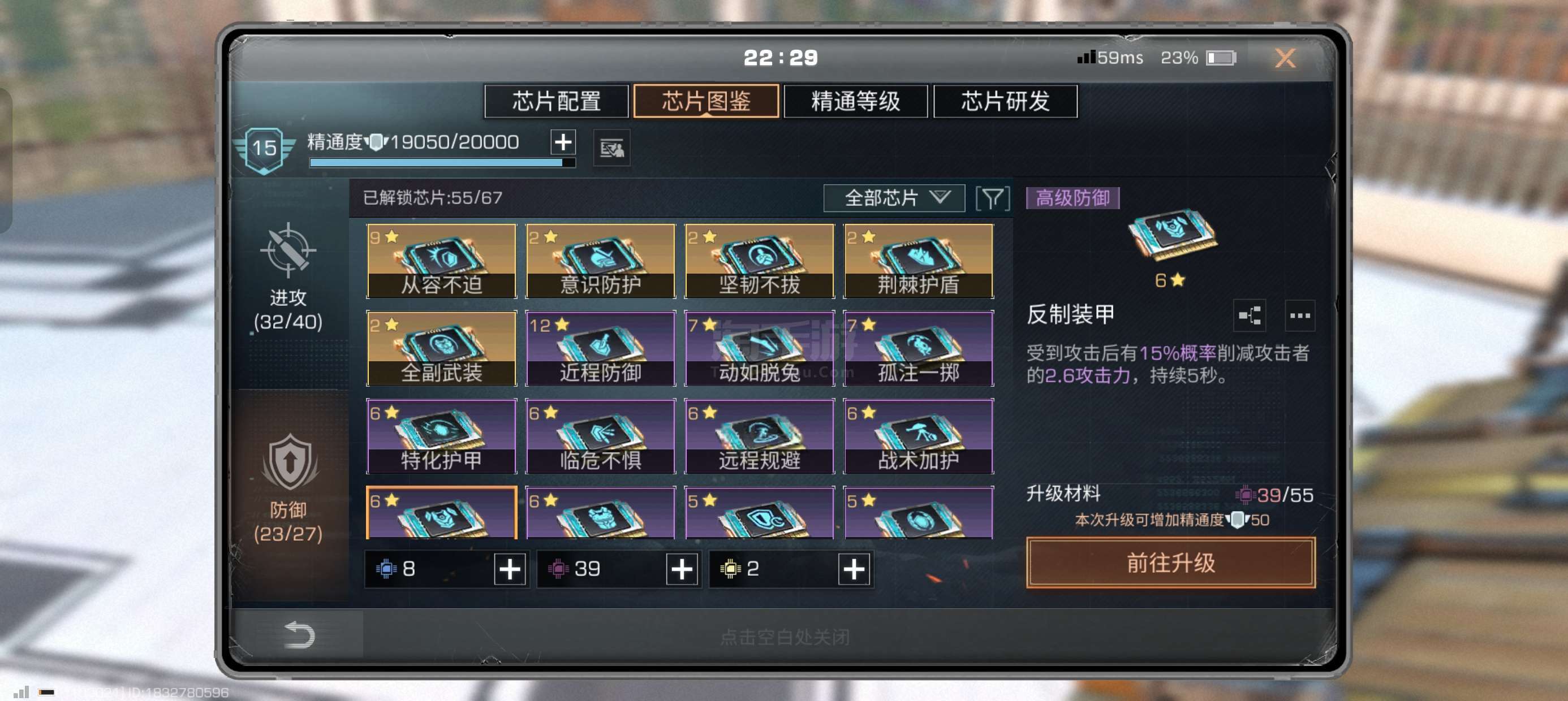Screen dimensions: 1568x701
Task: Tap the back arrow icon
Action: click(299, 635)
